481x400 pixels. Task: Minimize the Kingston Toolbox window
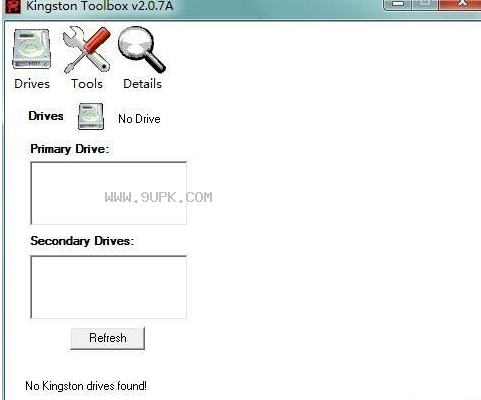point(398,4)
